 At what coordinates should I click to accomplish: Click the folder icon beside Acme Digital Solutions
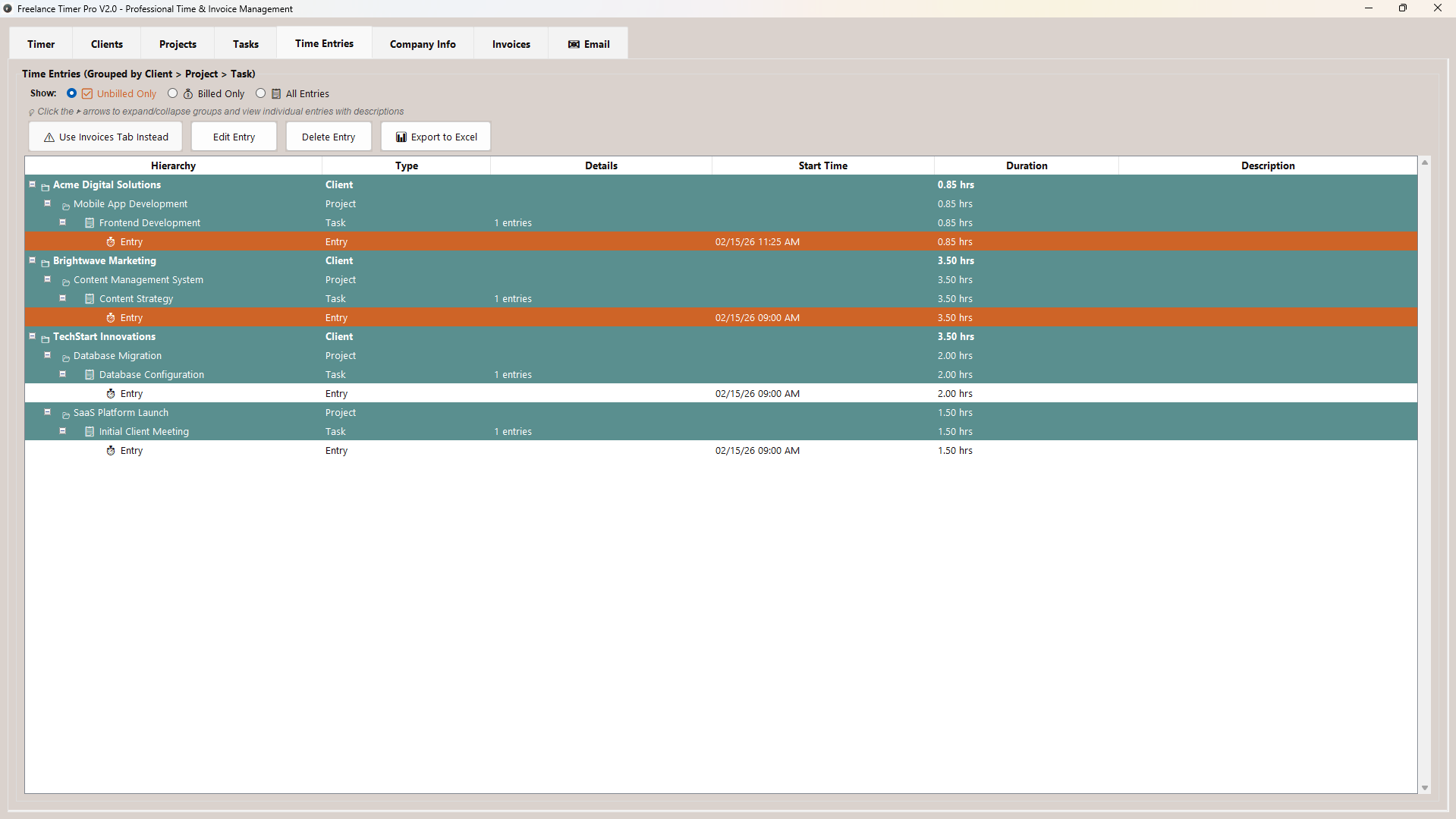click(45, 186)
